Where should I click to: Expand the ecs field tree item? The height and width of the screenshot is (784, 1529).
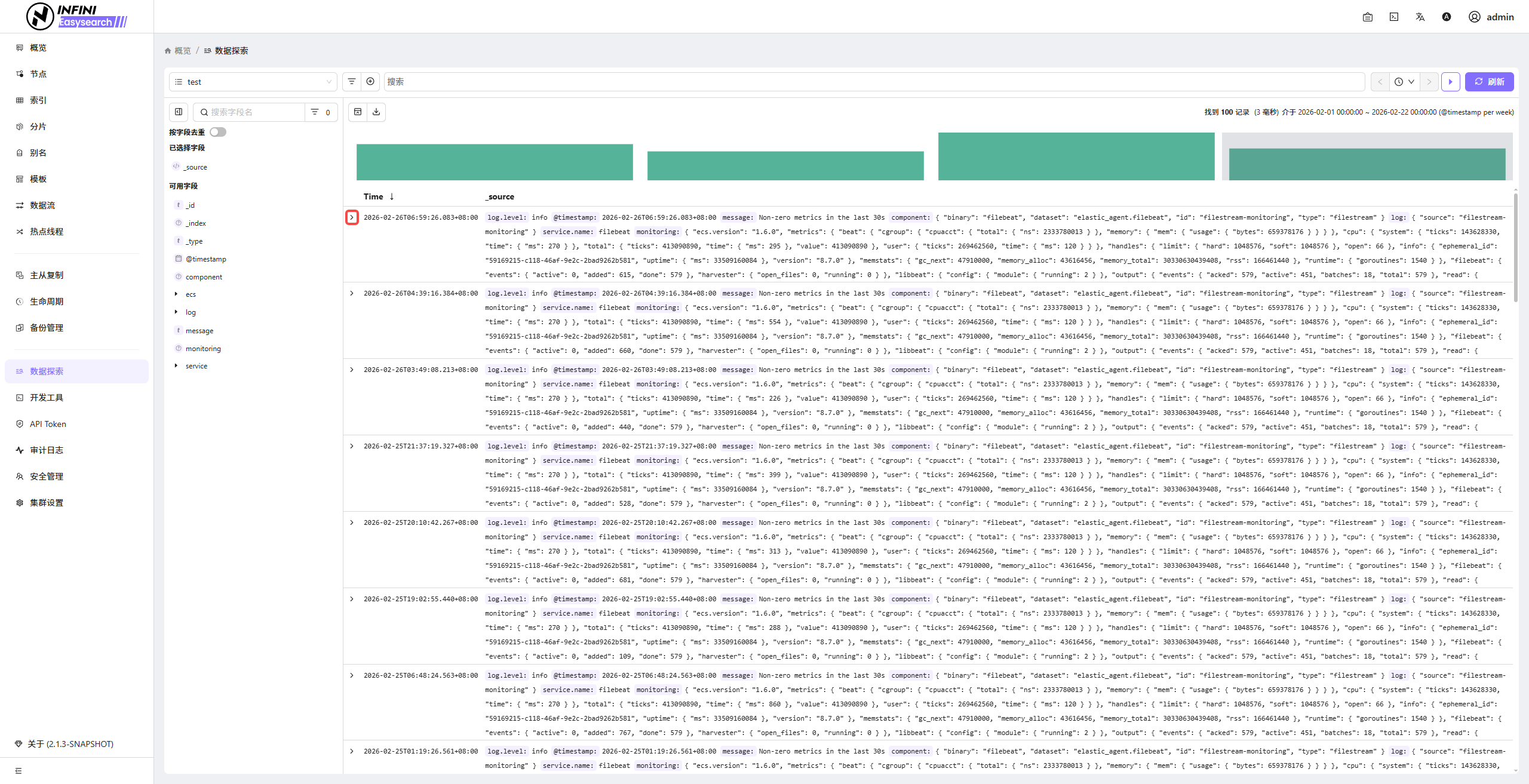176,294
